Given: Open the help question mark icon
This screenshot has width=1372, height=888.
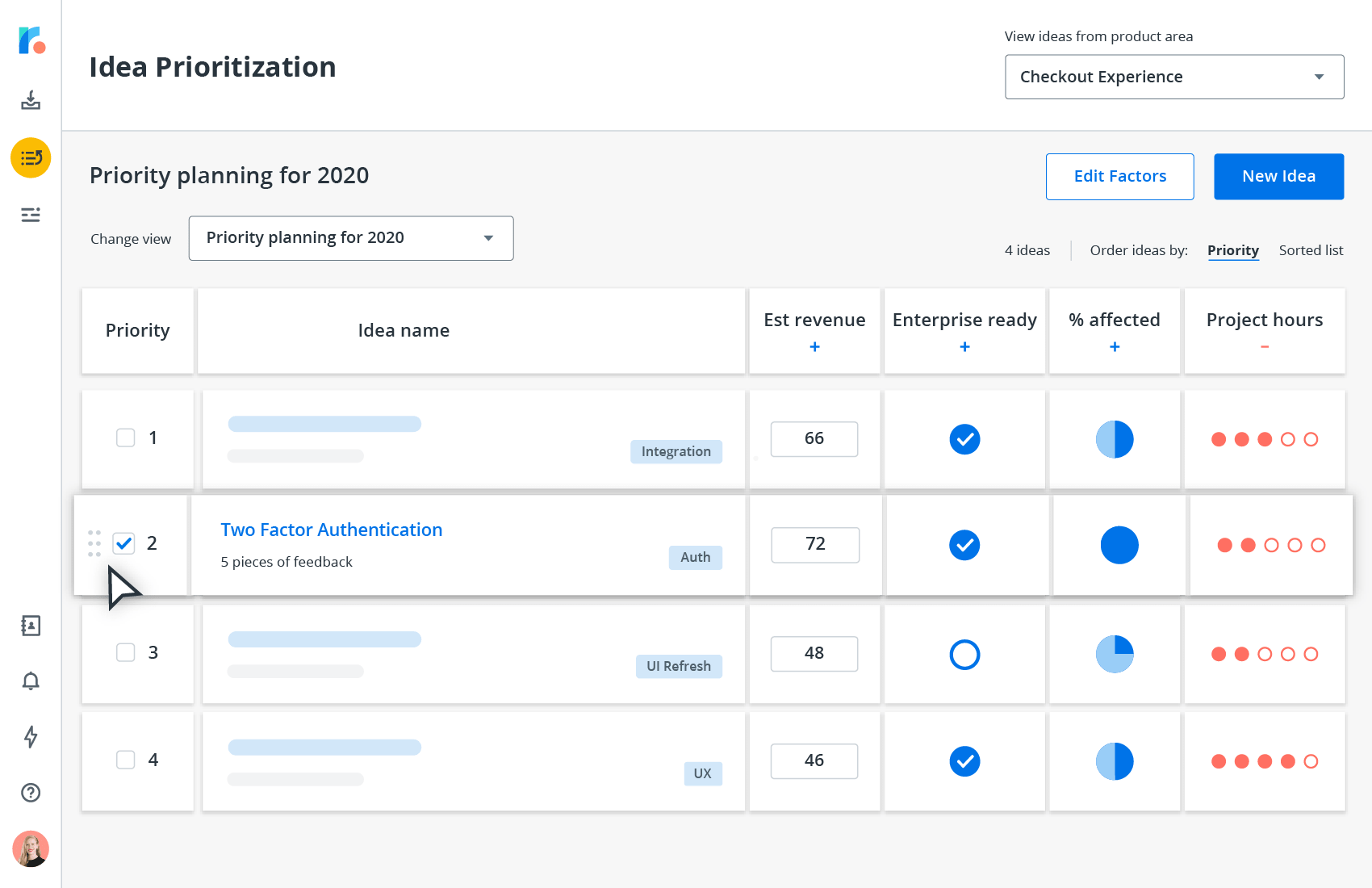Looking at the screenshot, I should [x=31, y=793].
